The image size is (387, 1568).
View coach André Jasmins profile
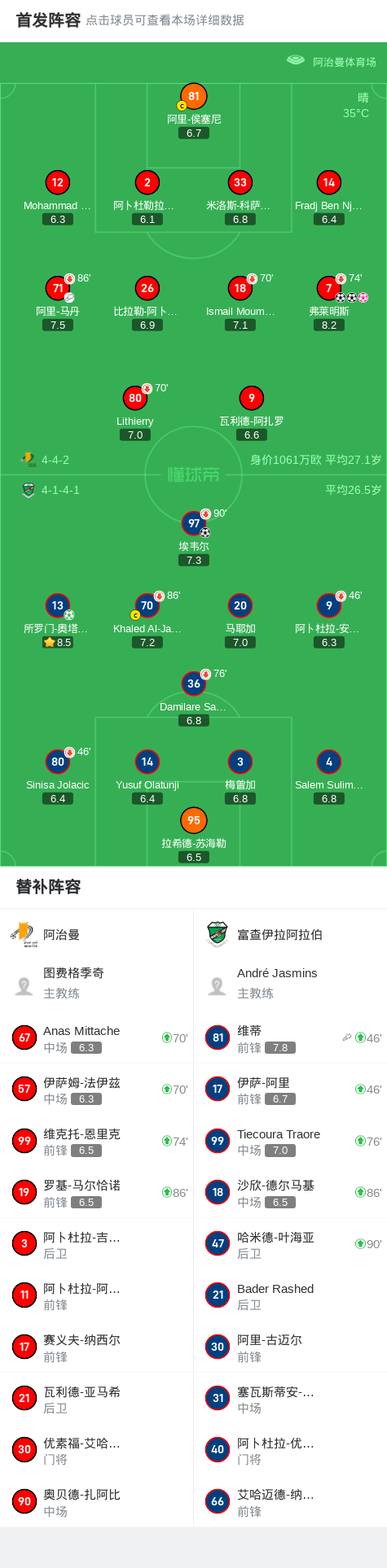[290, 983]
